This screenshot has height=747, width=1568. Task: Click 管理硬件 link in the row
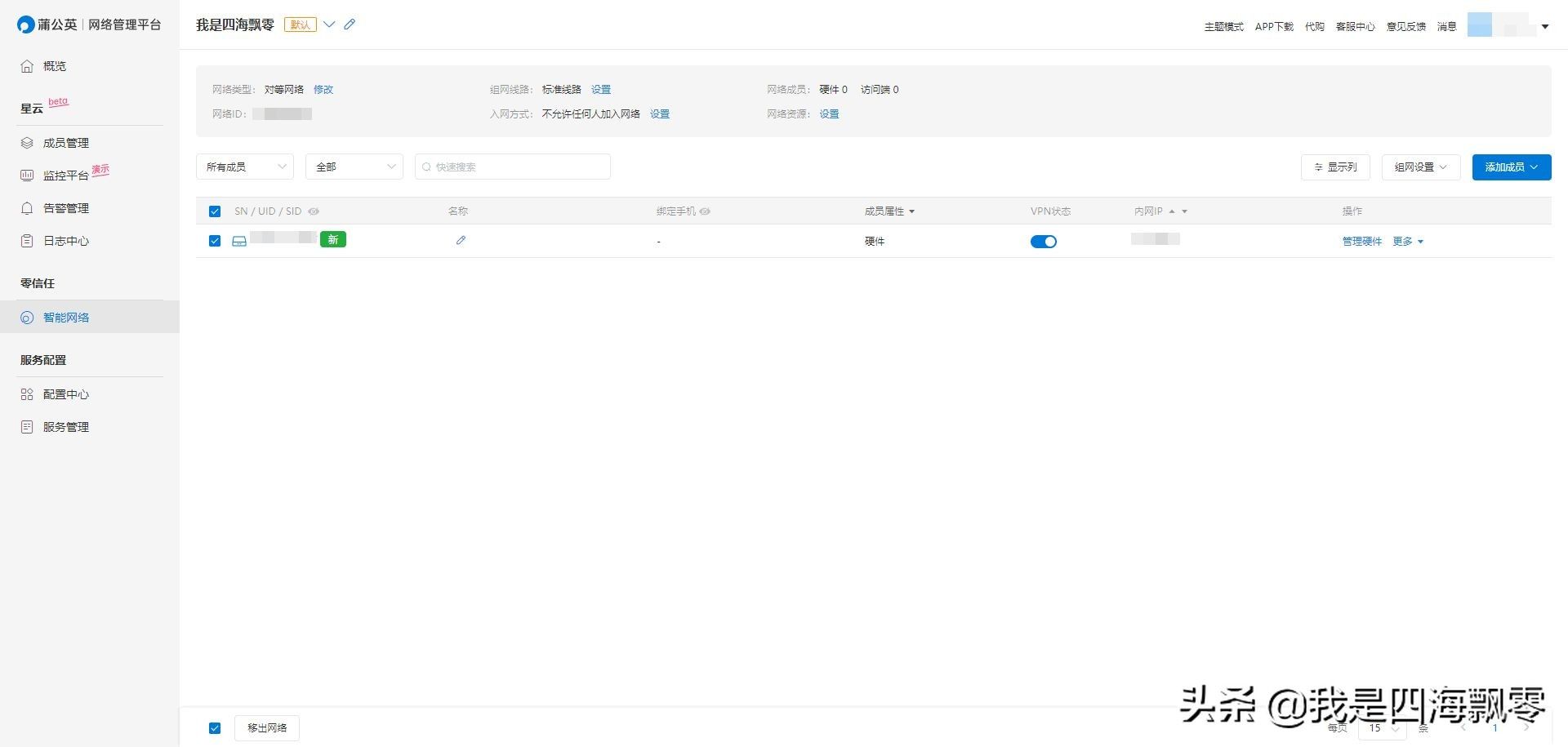click(x=1361, y=242)
